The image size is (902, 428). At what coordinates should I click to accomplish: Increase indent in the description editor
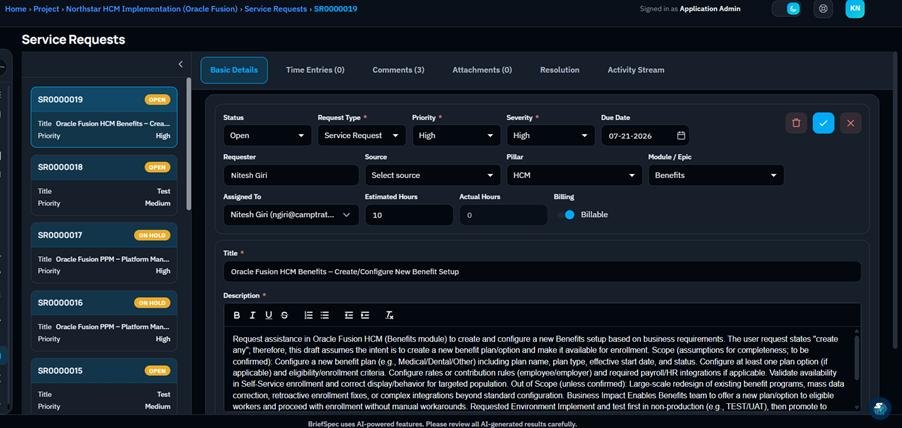pos(365,315)
